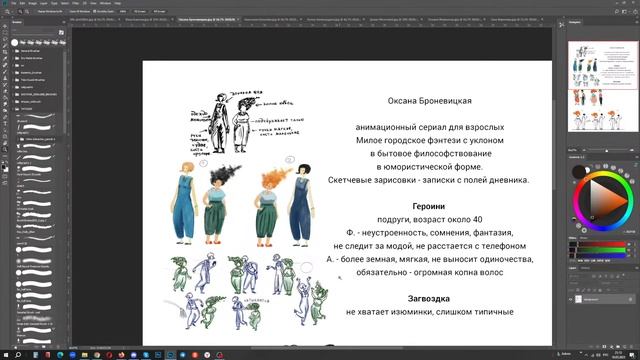Open the Layer menu
Viewport: 640px width, 360px height.
click(43, 3)
